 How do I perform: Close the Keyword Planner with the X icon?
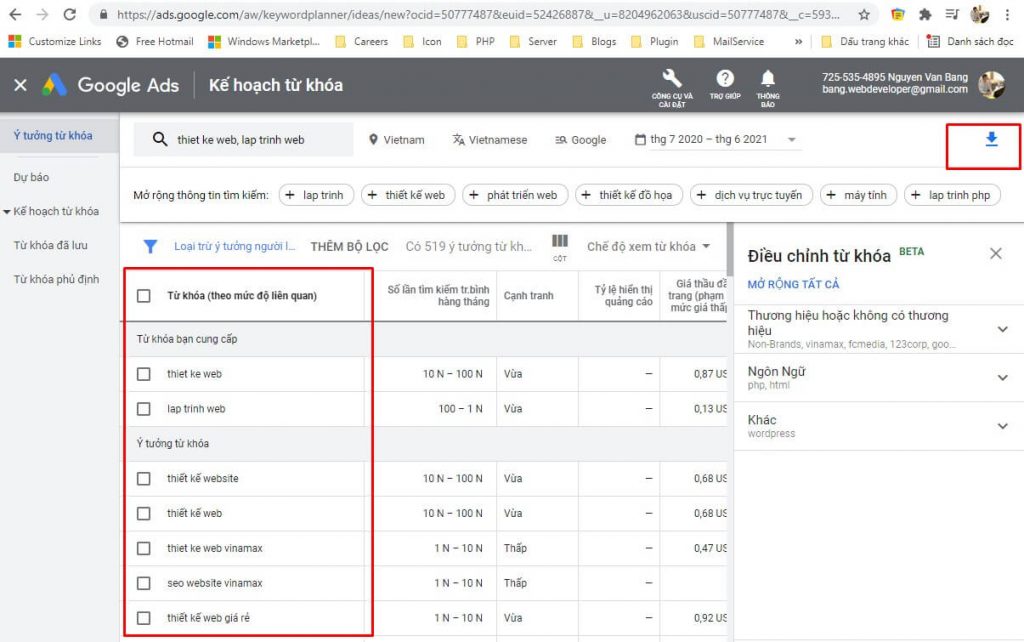(20, 85)
